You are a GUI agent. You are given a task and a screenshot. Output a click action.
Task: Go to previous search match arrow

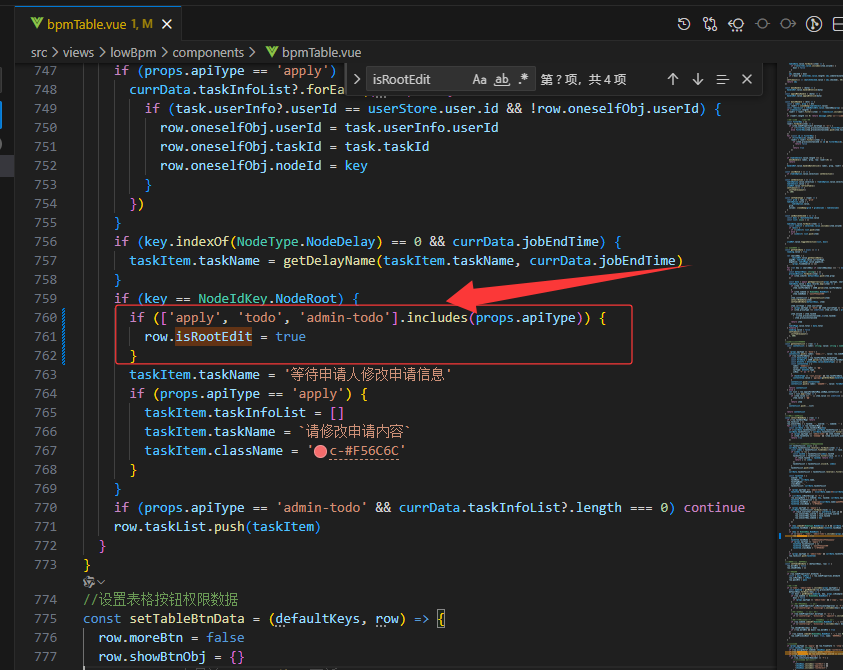pyautogui.click(x=673, y=79)
